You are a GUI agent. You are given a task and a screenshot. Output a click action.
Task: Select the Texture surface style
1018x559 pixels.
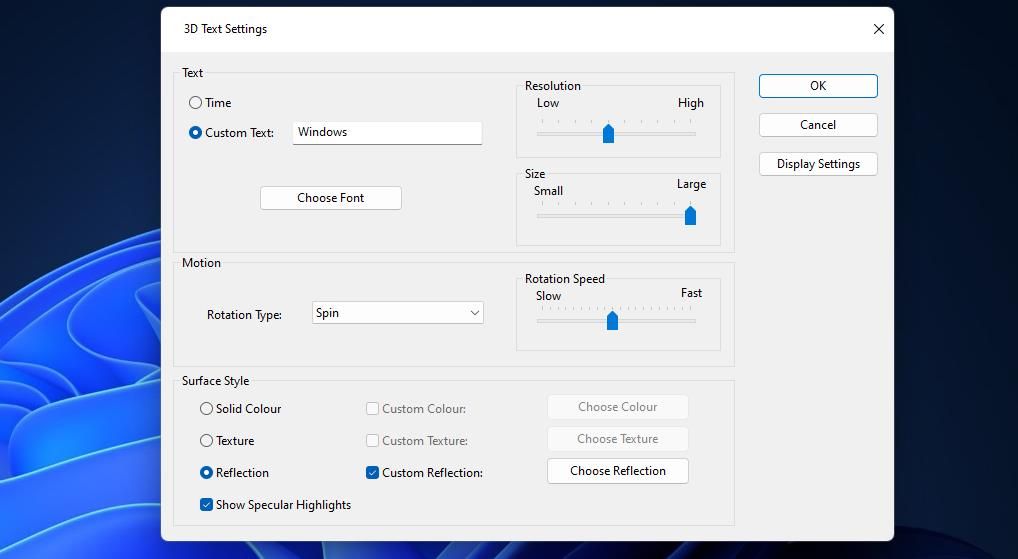(x=207, y=441)
